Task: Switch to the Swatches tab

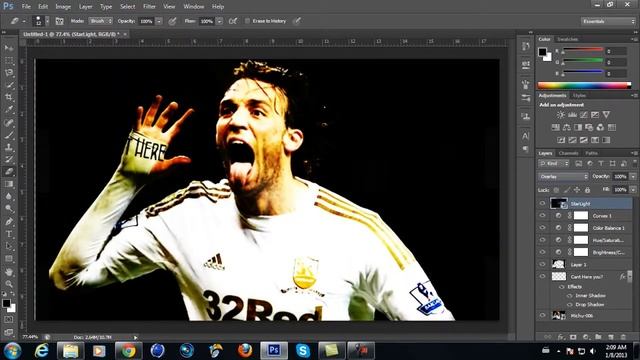Action: tap(567, 39)
